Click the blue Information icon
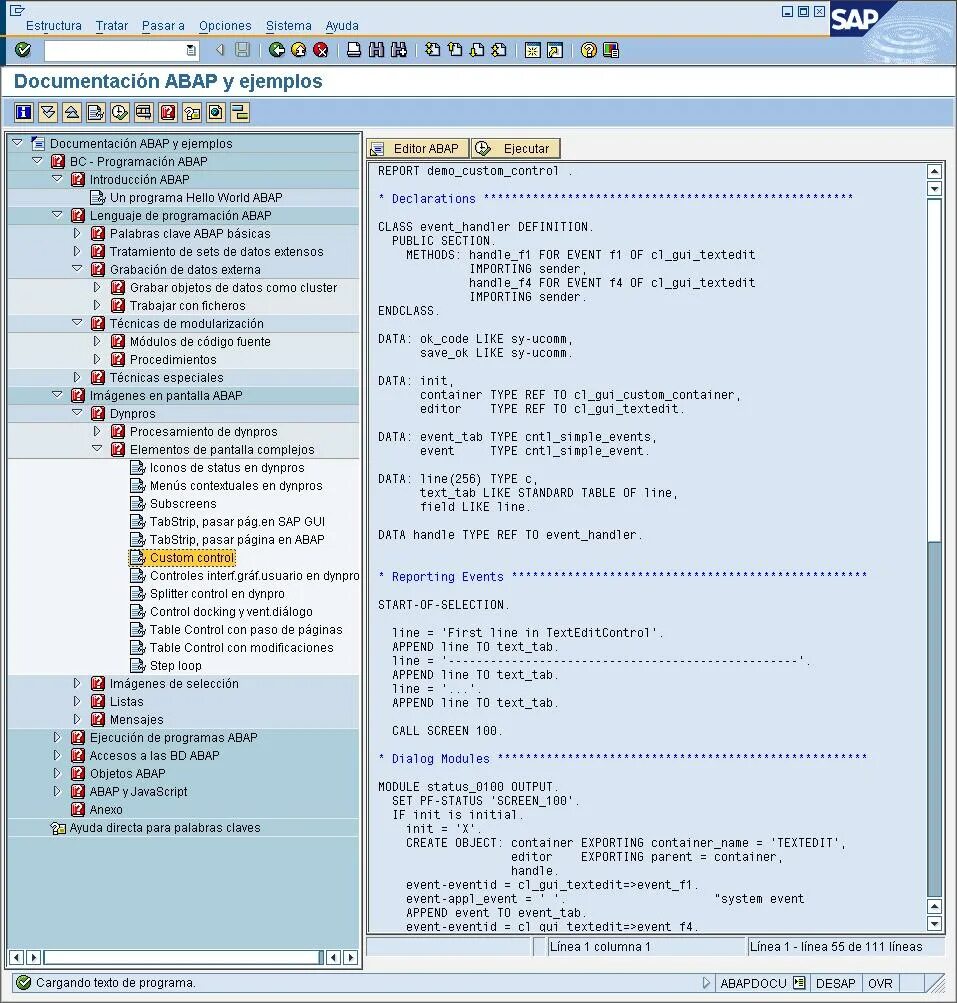957x1003 pixels. [24, 113]
